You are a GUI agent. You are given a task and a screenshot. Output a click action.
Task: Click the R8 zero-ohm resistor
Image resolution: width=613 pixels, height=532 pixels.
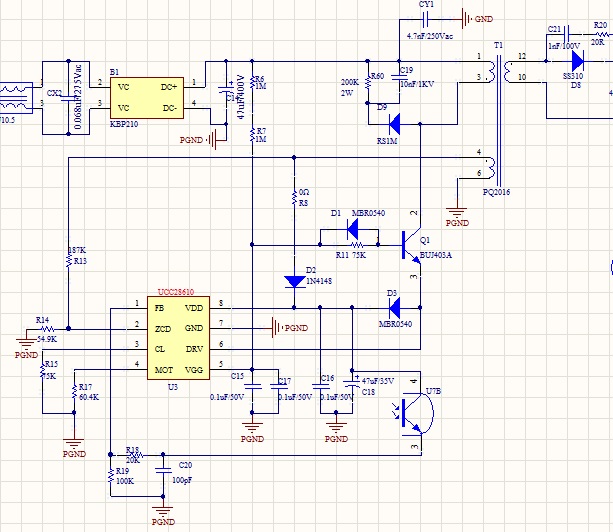tap(293, 196)
